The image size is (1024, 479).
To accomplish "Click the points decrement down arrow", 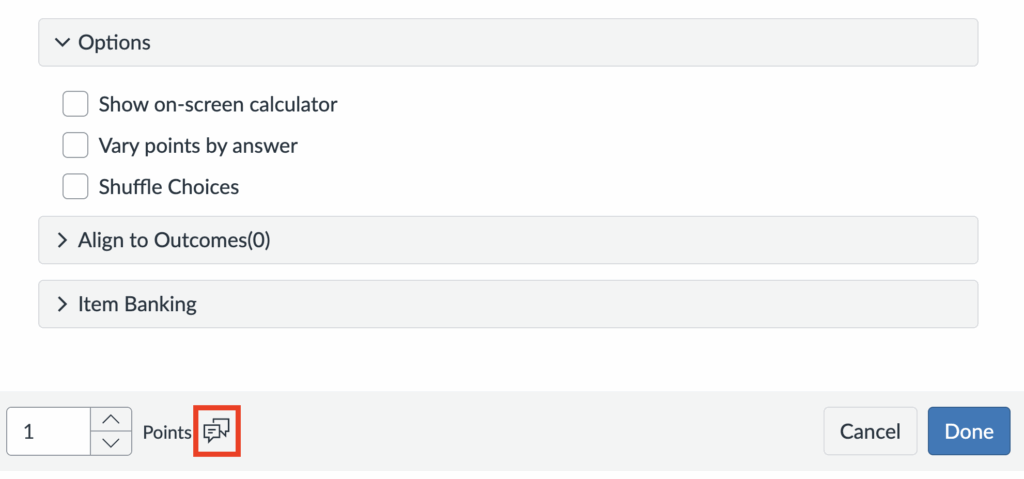I will (x=111, y=443).
